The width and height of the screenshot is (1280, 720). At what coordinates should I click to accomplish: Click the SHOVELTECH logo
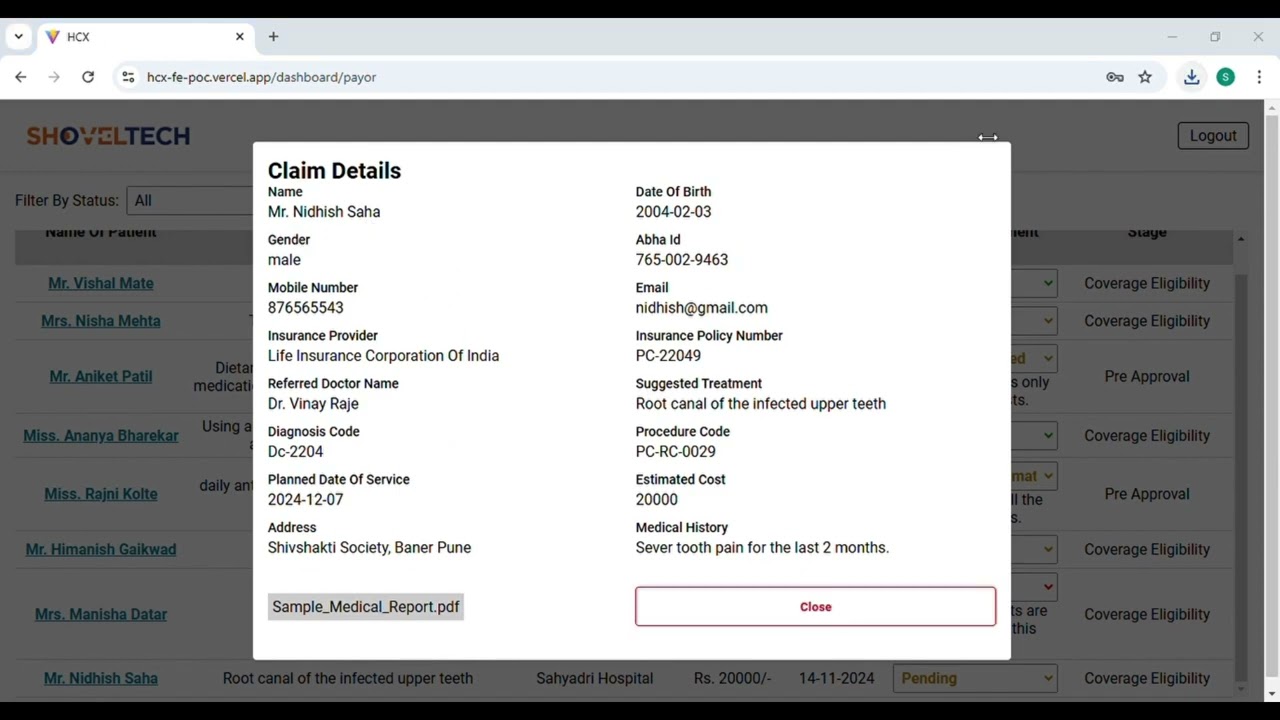(108, 136)
